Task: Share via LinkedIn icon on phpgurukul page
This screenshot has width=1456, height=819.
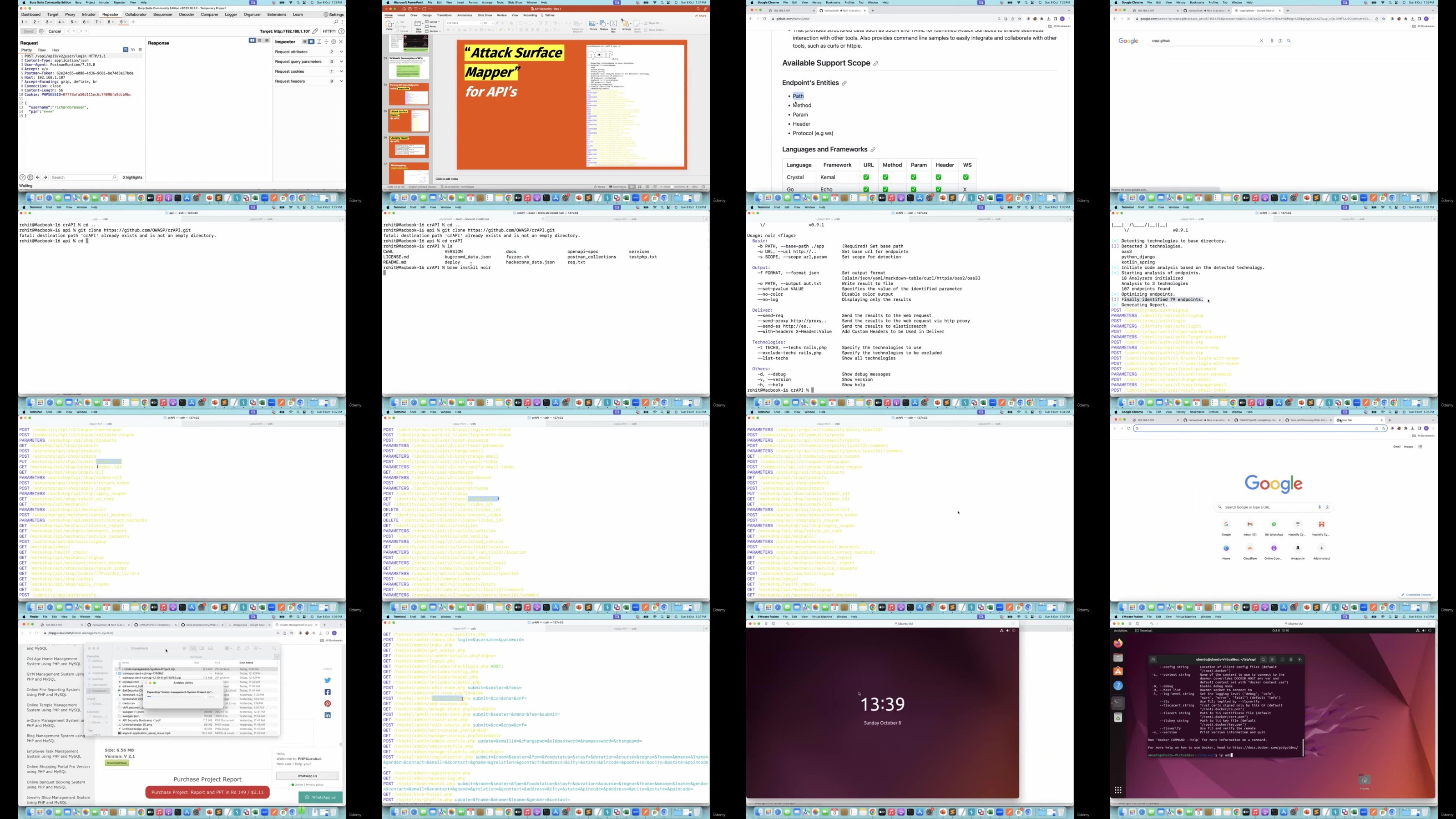Action: coord(327,715)
